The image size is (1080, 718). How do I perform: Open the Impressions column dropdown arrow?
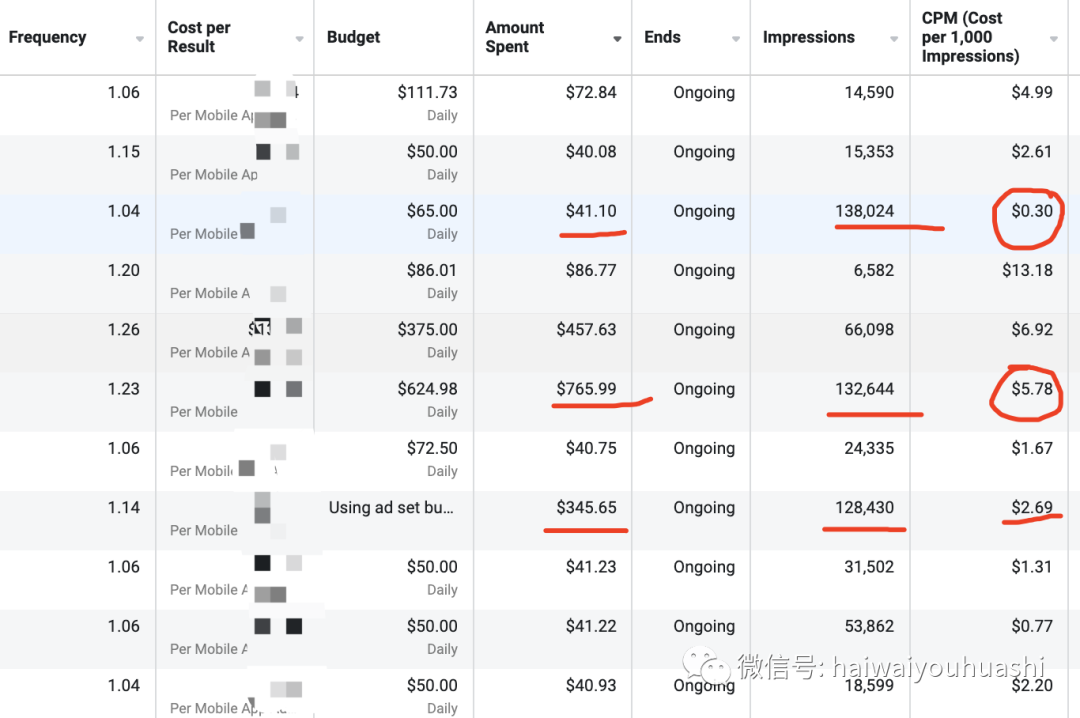pyautogui.click(x=894, y=39)
